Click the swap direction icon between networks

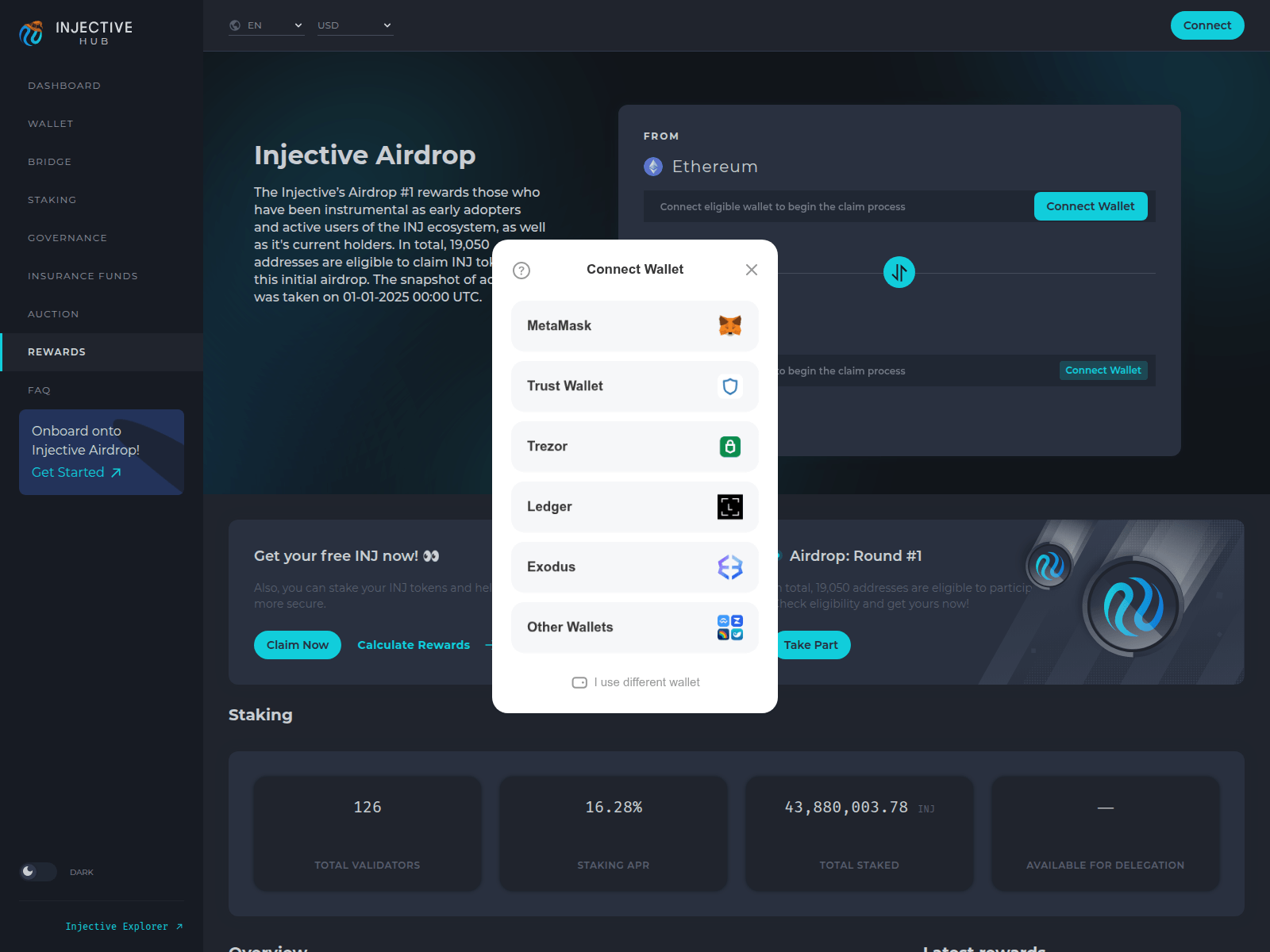point(899,271)
